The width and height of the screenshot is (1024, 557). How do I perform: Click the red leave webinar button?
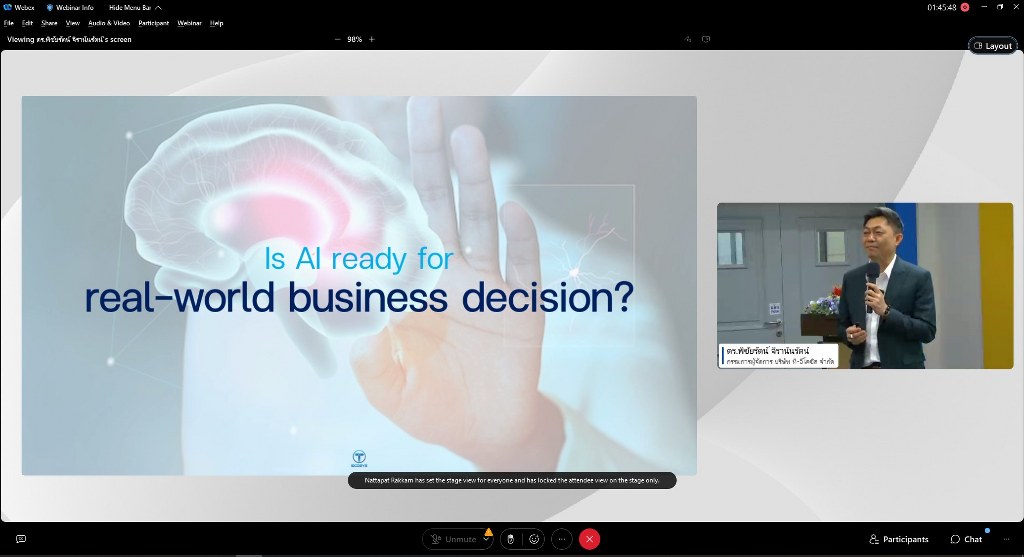[590, 539]
